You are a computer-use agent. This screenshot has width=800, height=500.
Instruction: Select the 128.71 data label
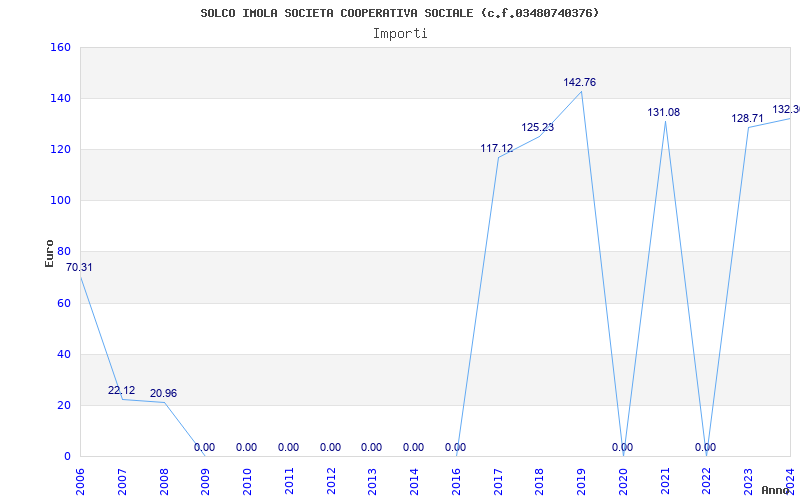(747, 118)
